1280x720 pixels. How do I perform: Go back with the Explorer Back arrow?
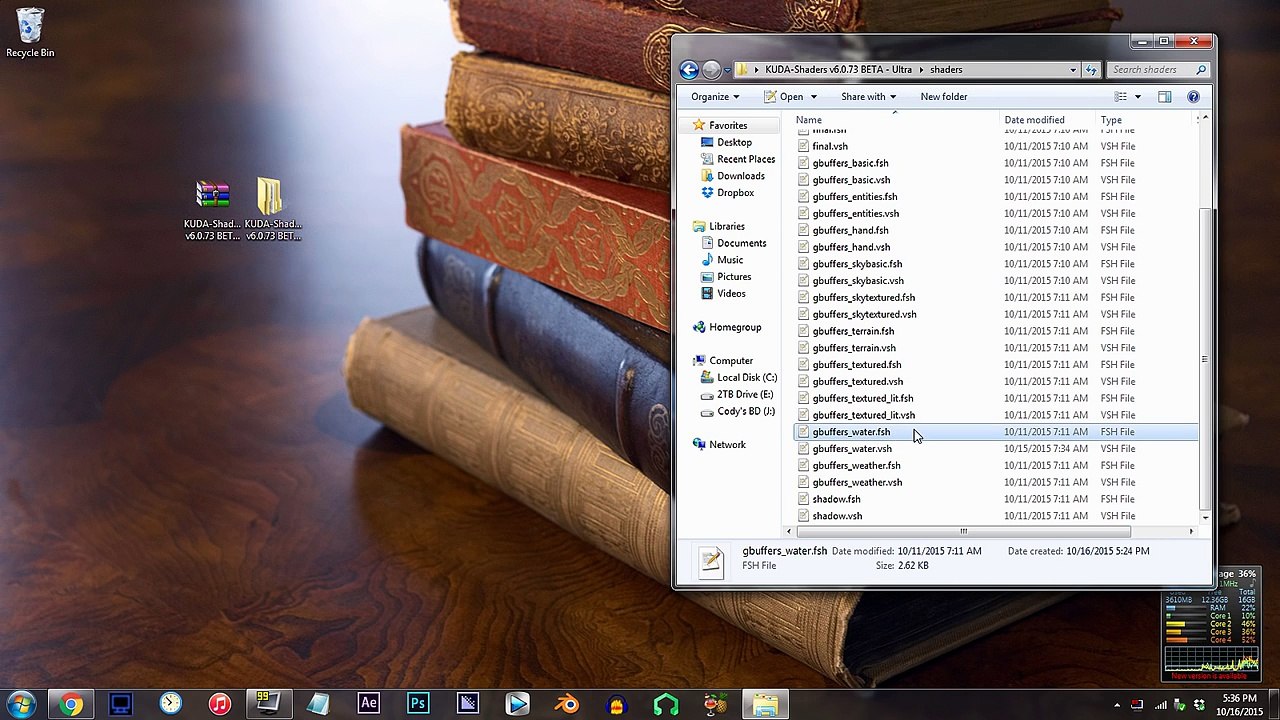click(x=689, y=69)
